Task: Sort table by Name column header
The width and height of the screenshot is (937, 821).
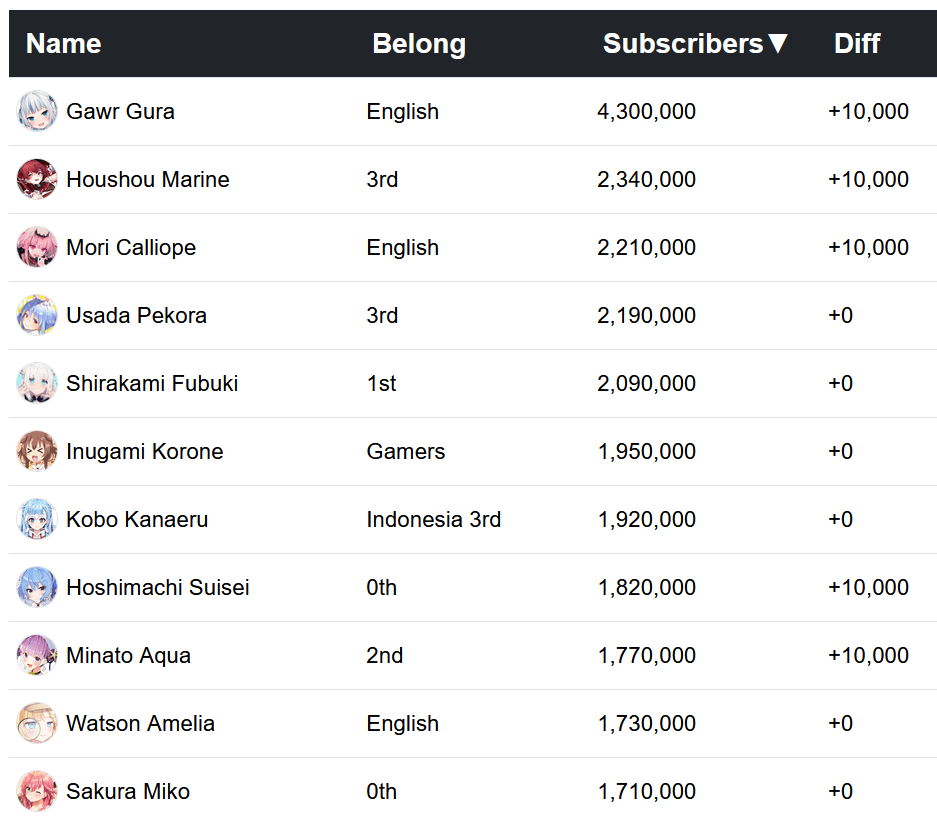Action: tap(63, 44)
